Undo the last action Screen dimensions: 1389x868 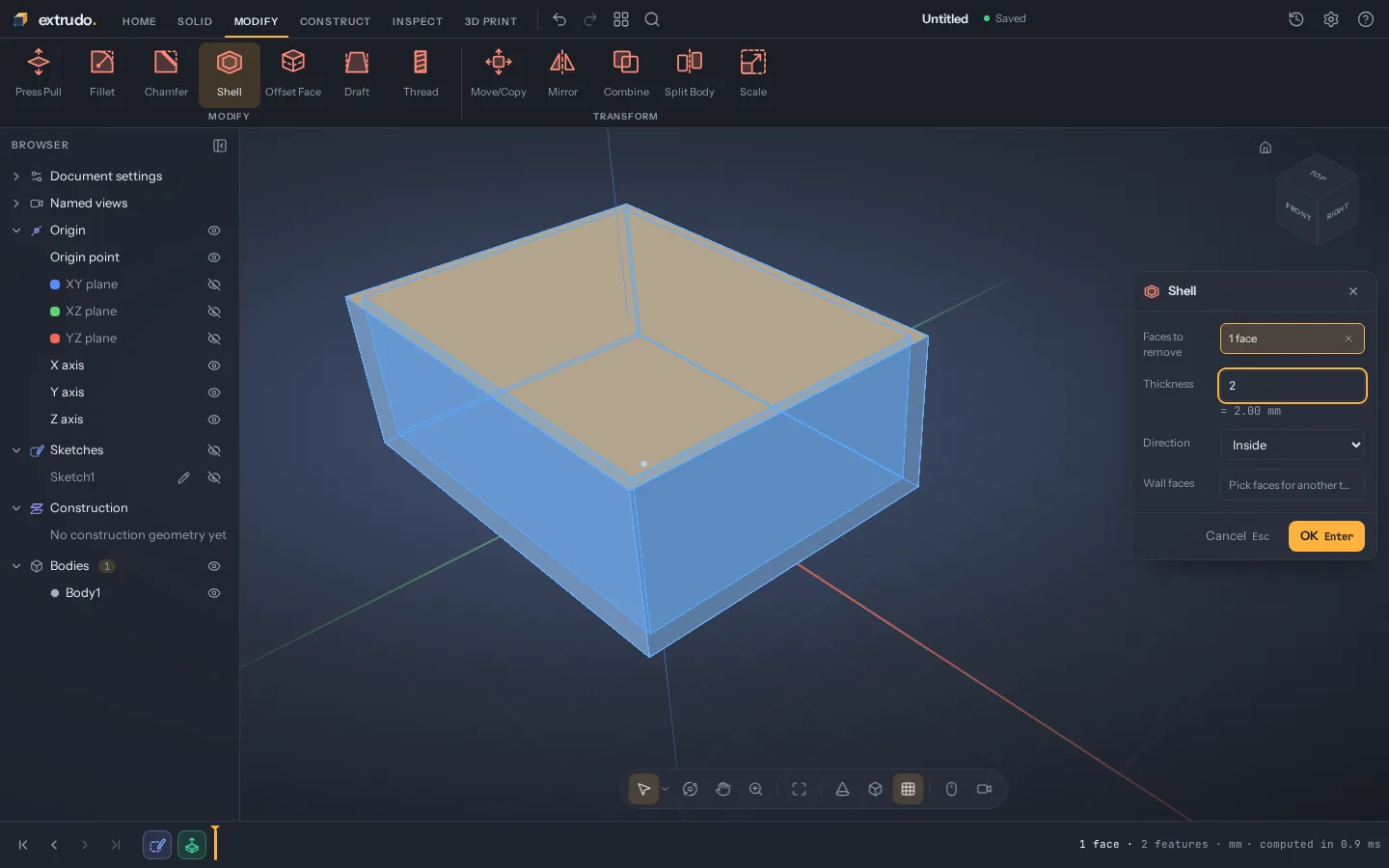click(559, 19)
